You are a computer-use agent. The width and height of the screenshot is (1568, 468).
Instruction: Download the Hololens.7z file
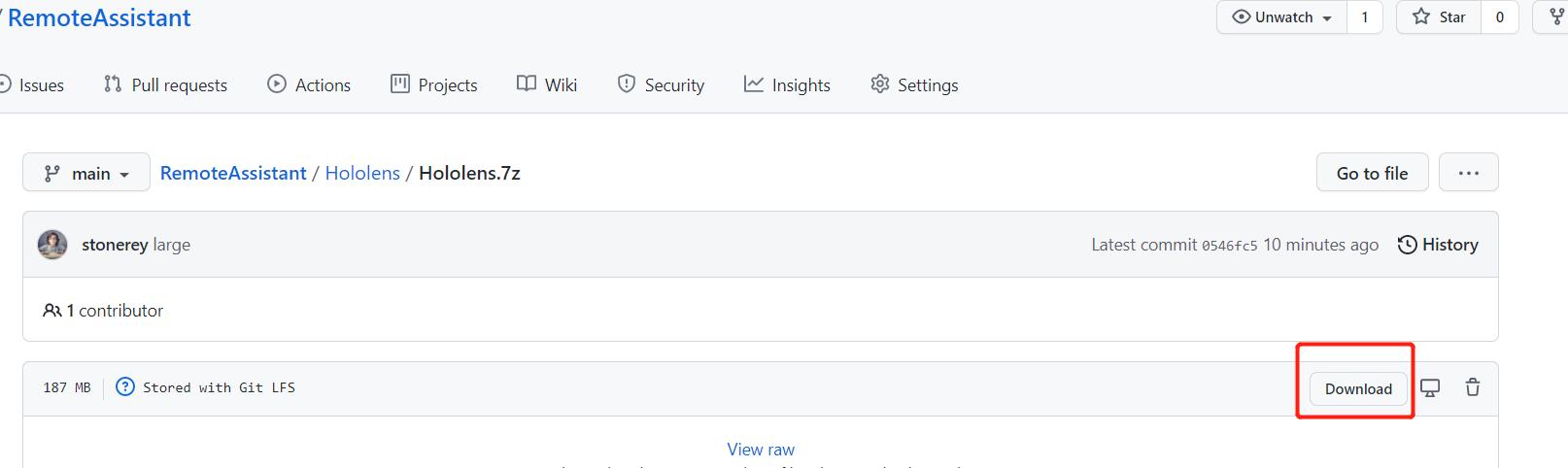1358,388
